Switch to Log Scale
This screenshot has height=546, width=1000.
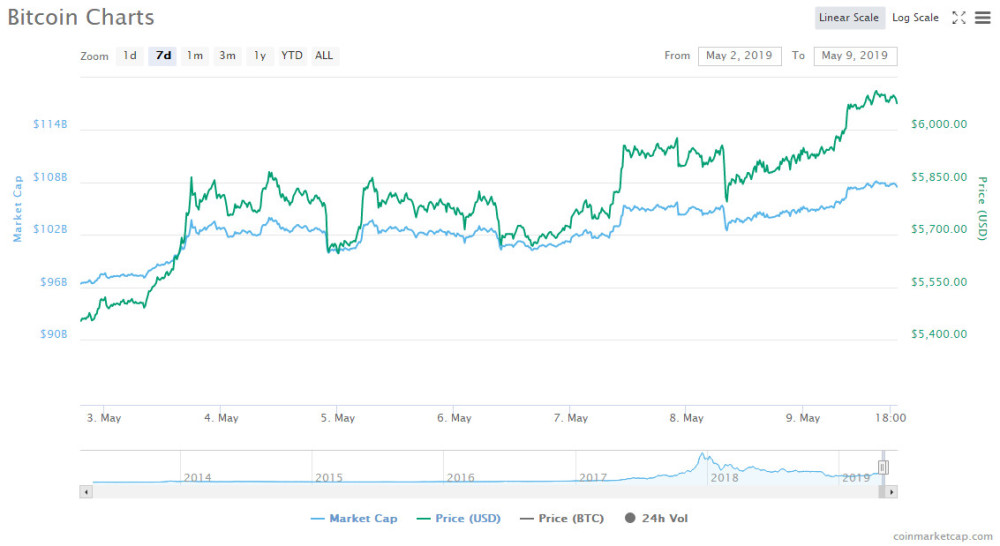pyautogui.click(x=915, y=18)
